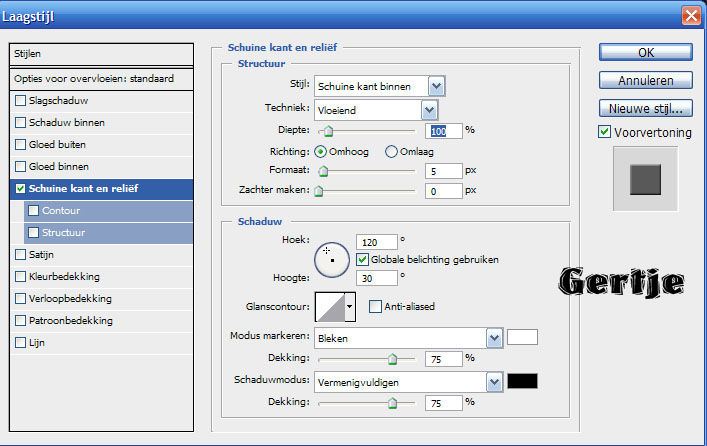Click the shadow Dekking slider handle
The image size is (707, 446).
pyautogui.click(x=392, y=403)
